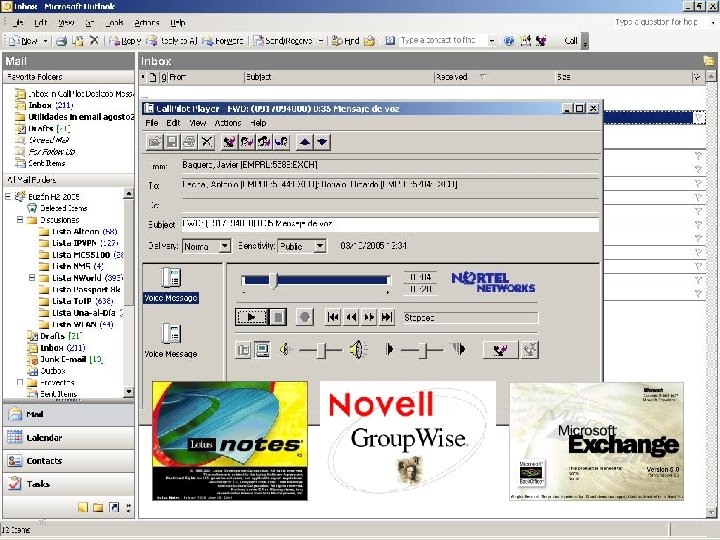
Task: Click the Save icon in CallPilot toolbar
Action: (x=172, y=142)
